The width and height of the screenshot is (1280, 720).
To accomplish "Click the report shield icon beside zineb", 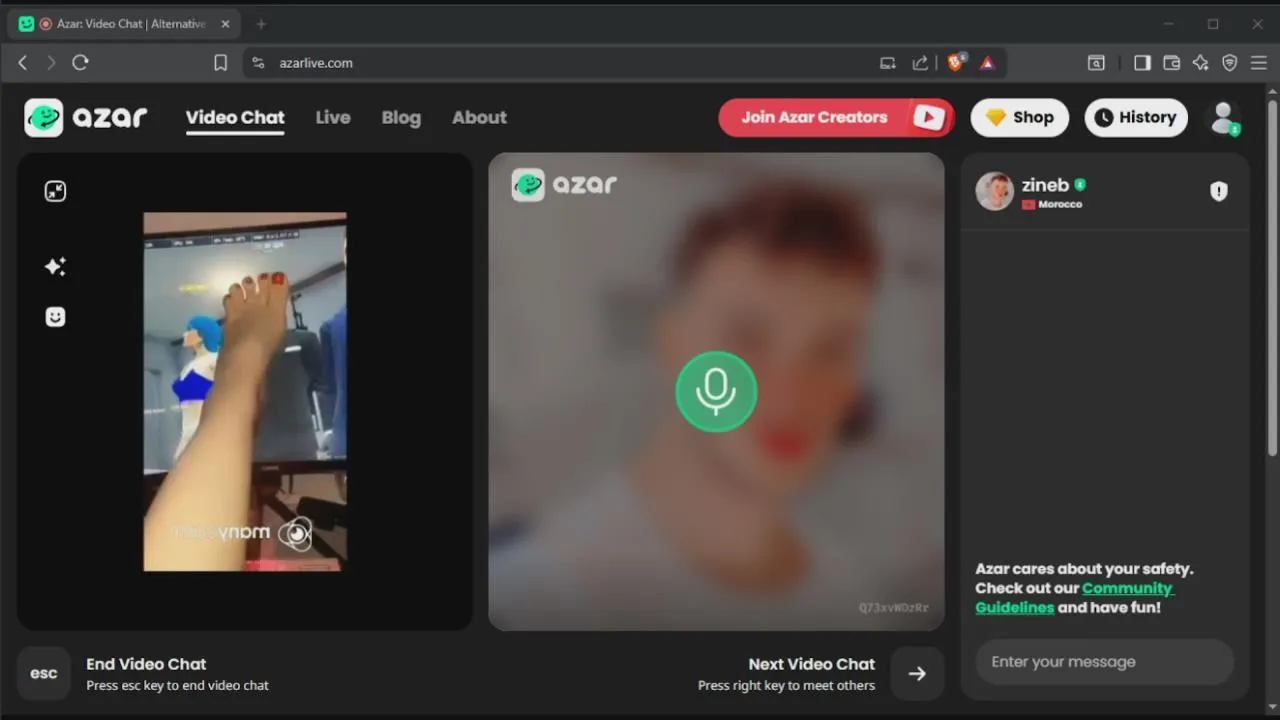I will pyautogui.click(x=1218, y=191).
